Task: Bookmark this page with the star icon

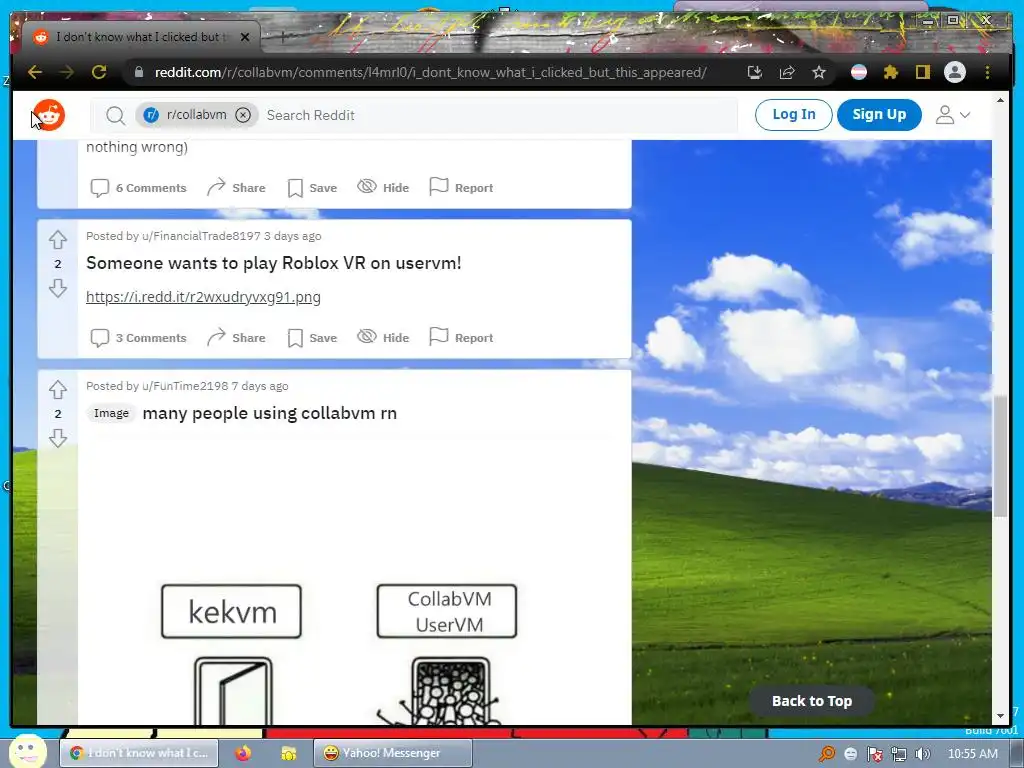Action: click(x=819, y=72)
